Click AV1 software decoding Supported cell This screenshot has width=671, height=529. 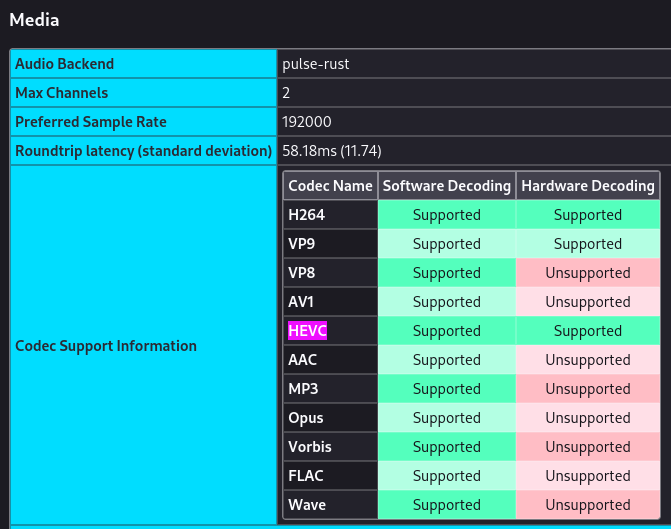(446, 302)
